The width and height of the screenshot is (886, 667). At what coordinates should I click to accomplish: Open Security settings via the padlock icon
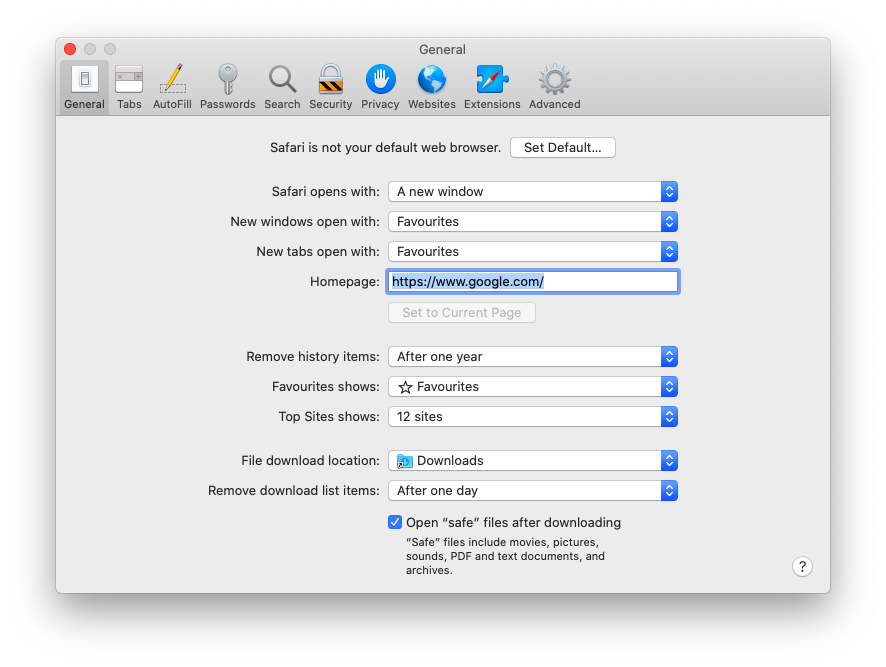coord(330,86)
